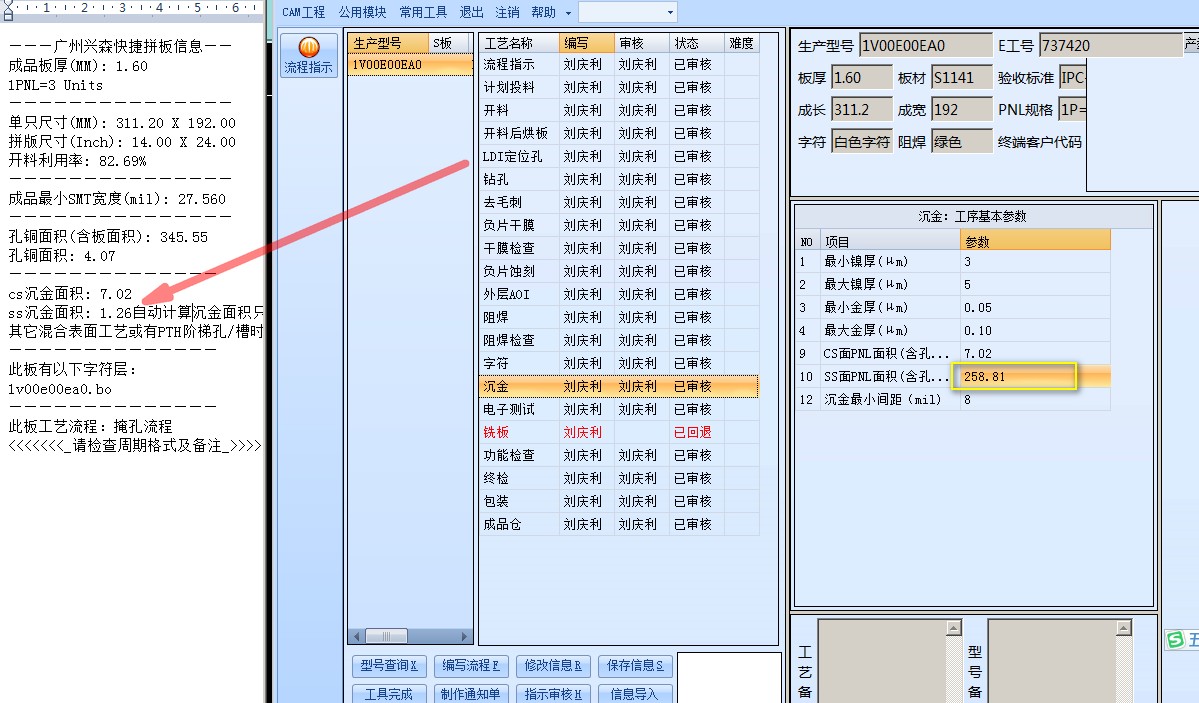Image resolution: width=1199 pixels, height=703 pixels.
Task: Open the menu bar combo box dropdown
Action: pos(670,12)
